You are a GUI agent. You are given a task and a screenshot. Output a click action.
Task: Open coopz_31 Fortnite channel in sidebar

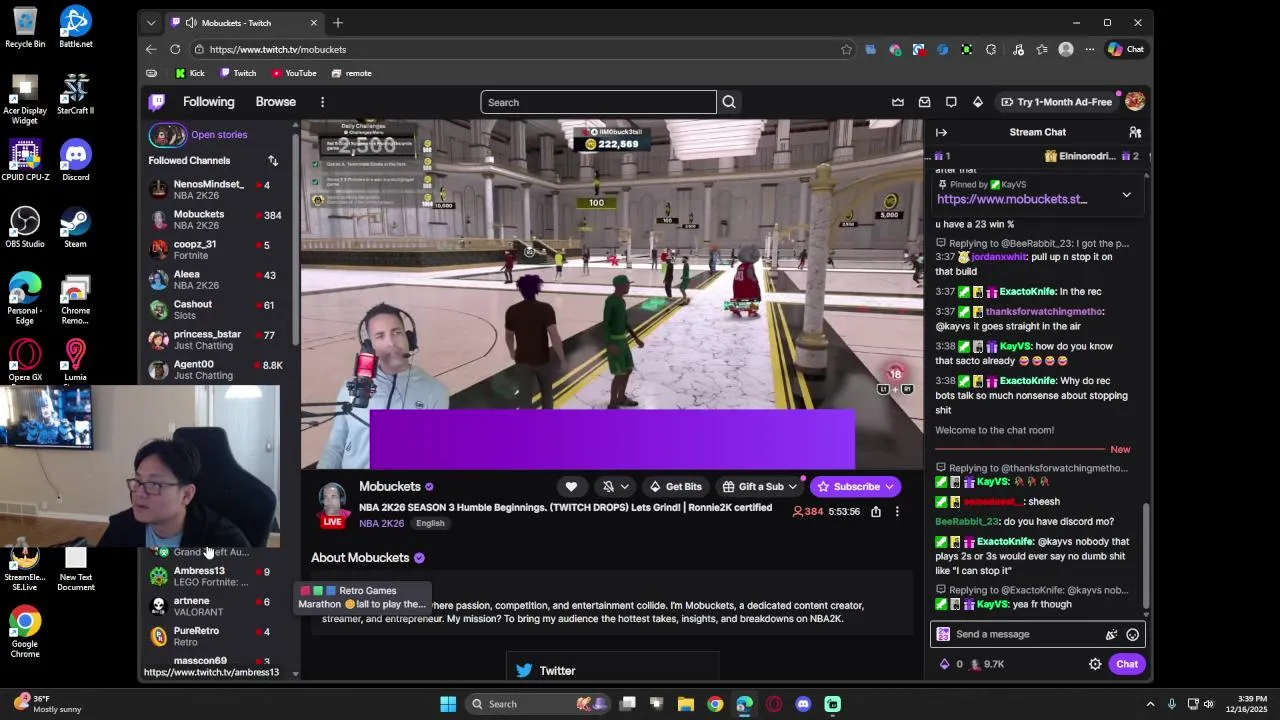(x=216, y=250)
